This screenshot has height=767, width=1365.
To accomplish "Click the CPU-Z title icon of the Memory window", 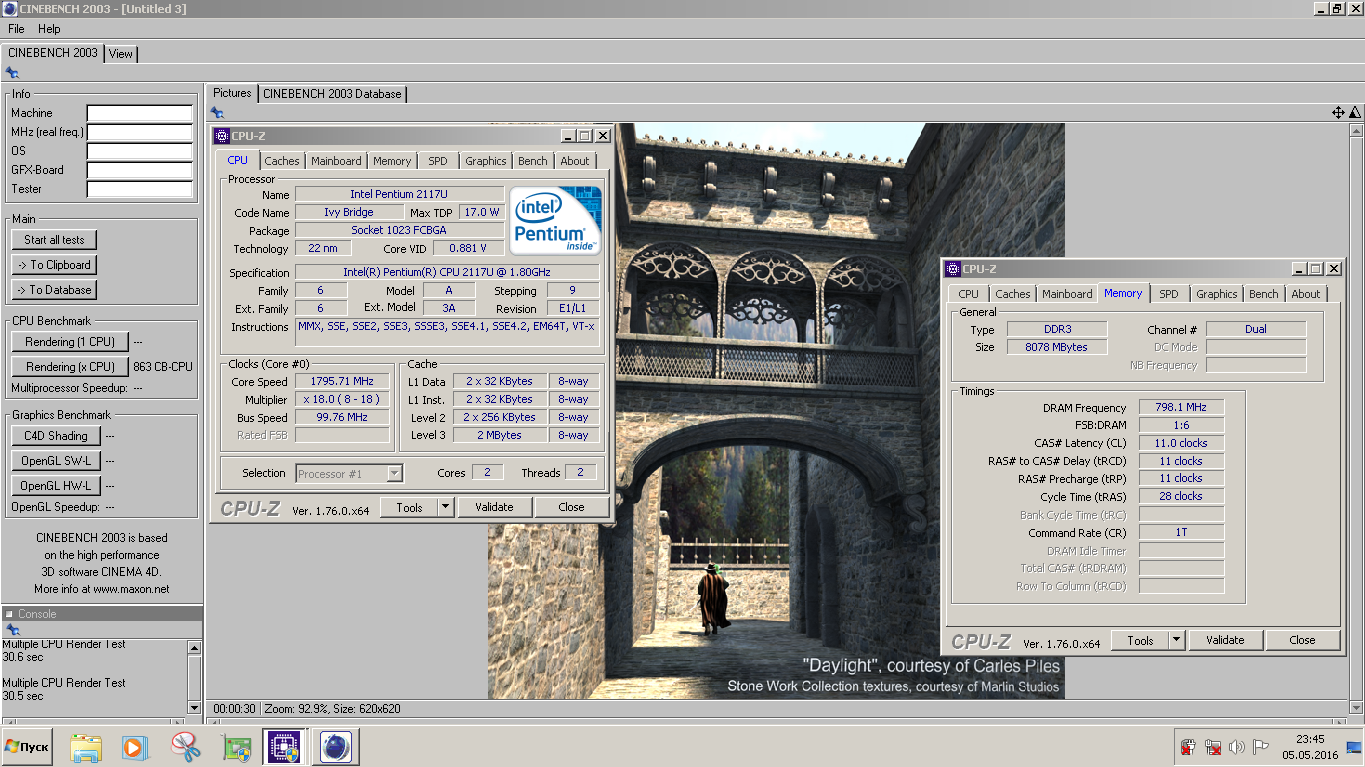I will tap(953, 268).
